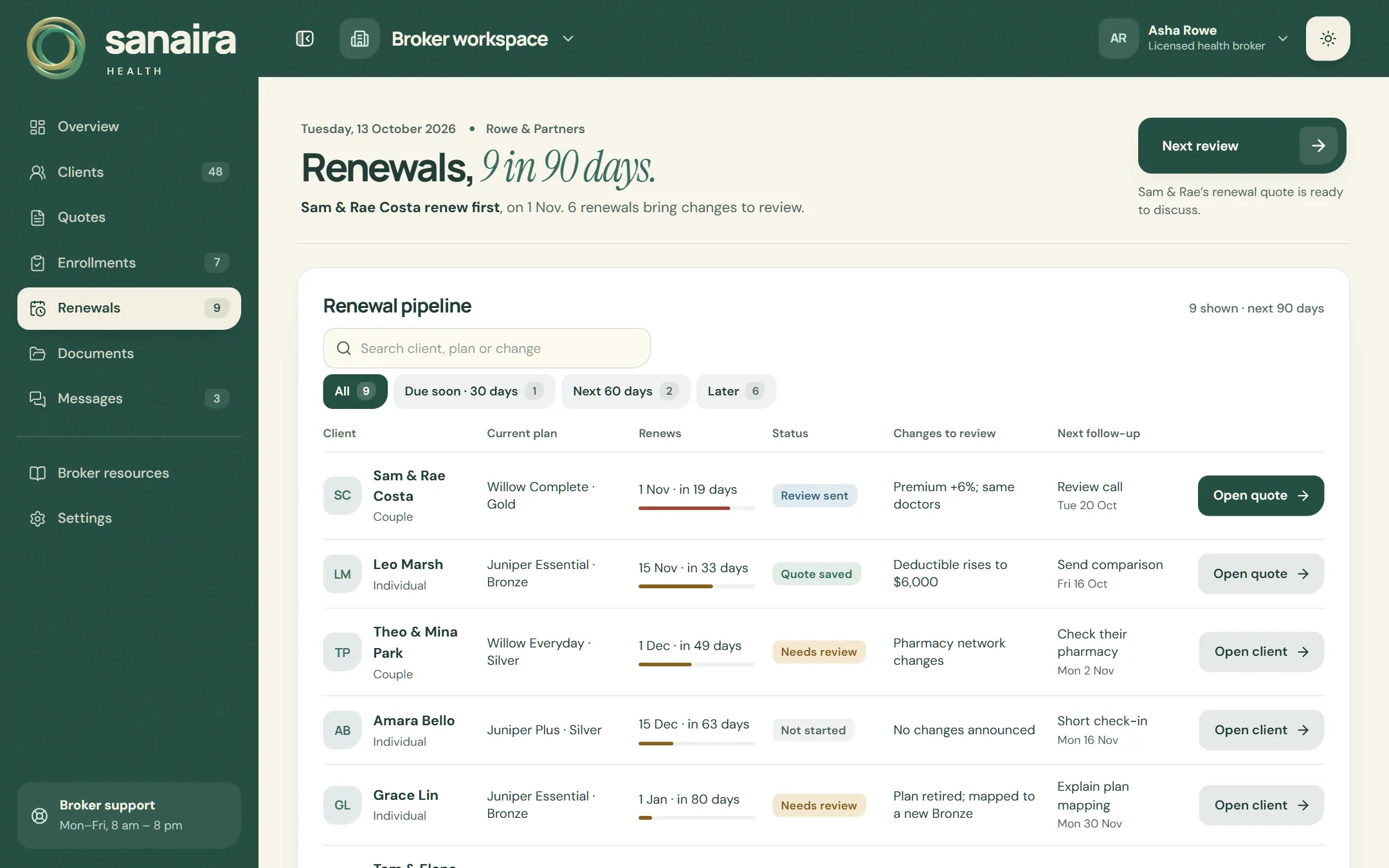Click the Broker workspace building icon
This screenshot has width=1389, height=868.
359,39
